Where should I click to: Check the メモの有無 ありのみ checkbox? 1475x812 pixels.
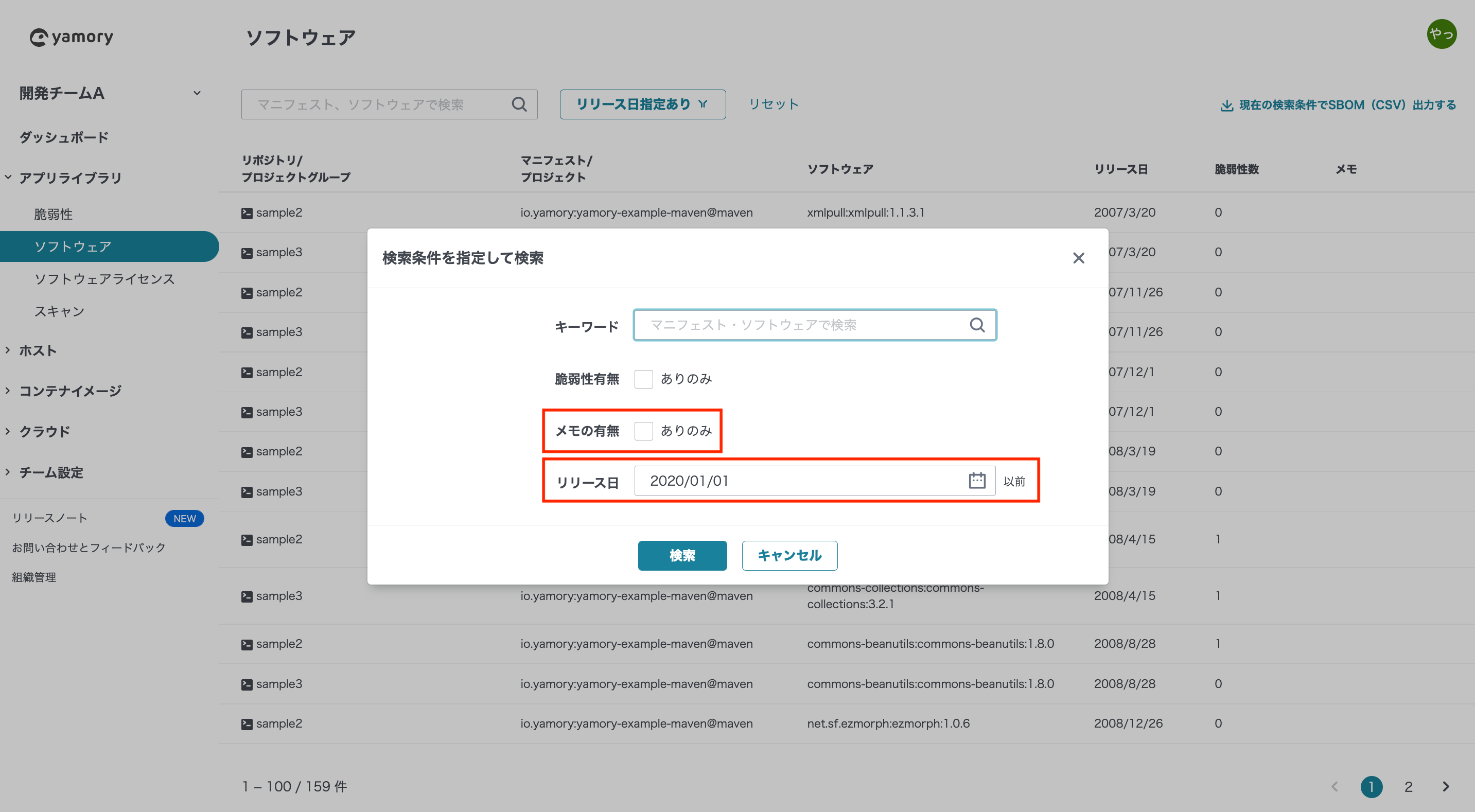644,431
